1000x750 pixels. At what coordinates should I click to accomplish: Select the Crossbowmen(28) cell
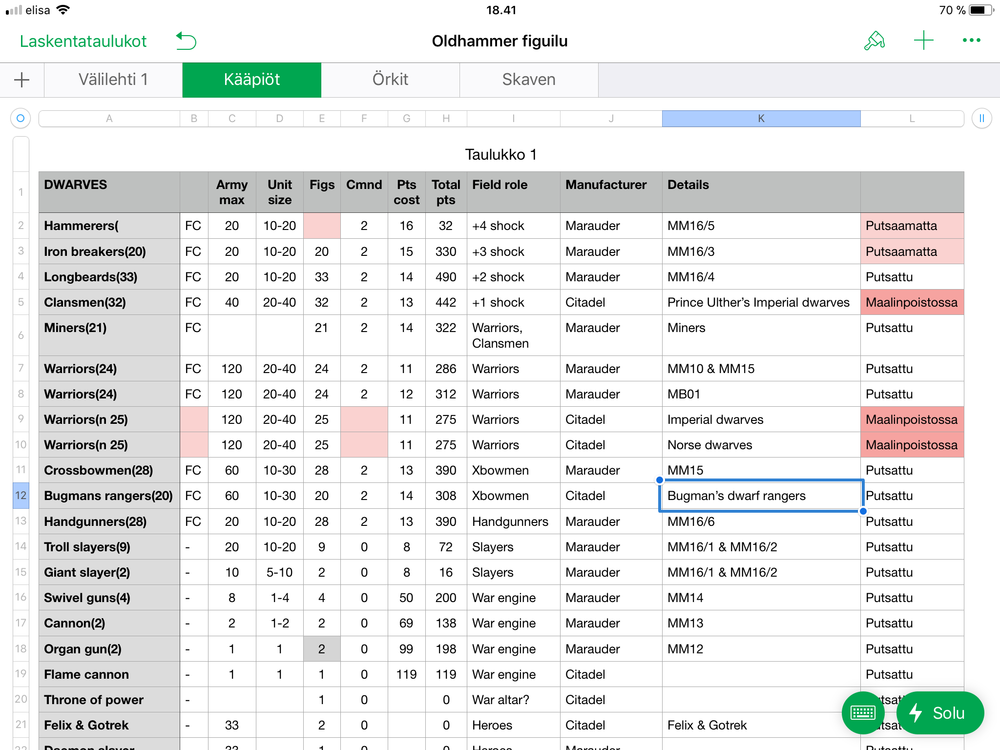(x=109, y=470)
